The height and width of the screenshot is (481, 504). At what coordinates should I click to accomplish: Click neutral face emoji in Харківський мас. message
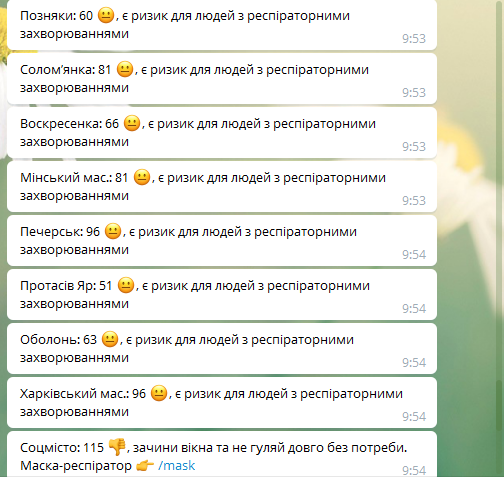159,393
